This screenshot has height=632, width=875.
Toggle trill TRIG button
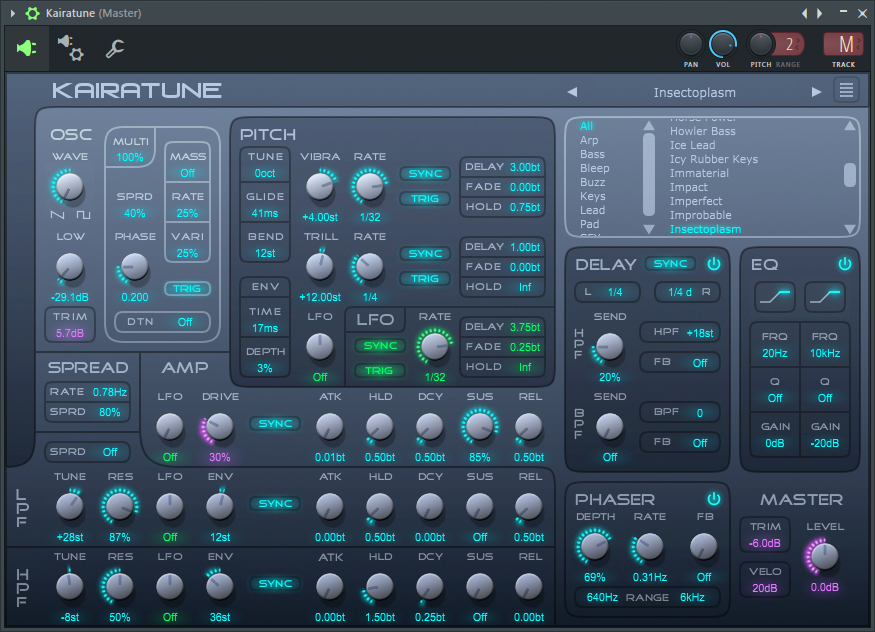click(x=425, y=278)
